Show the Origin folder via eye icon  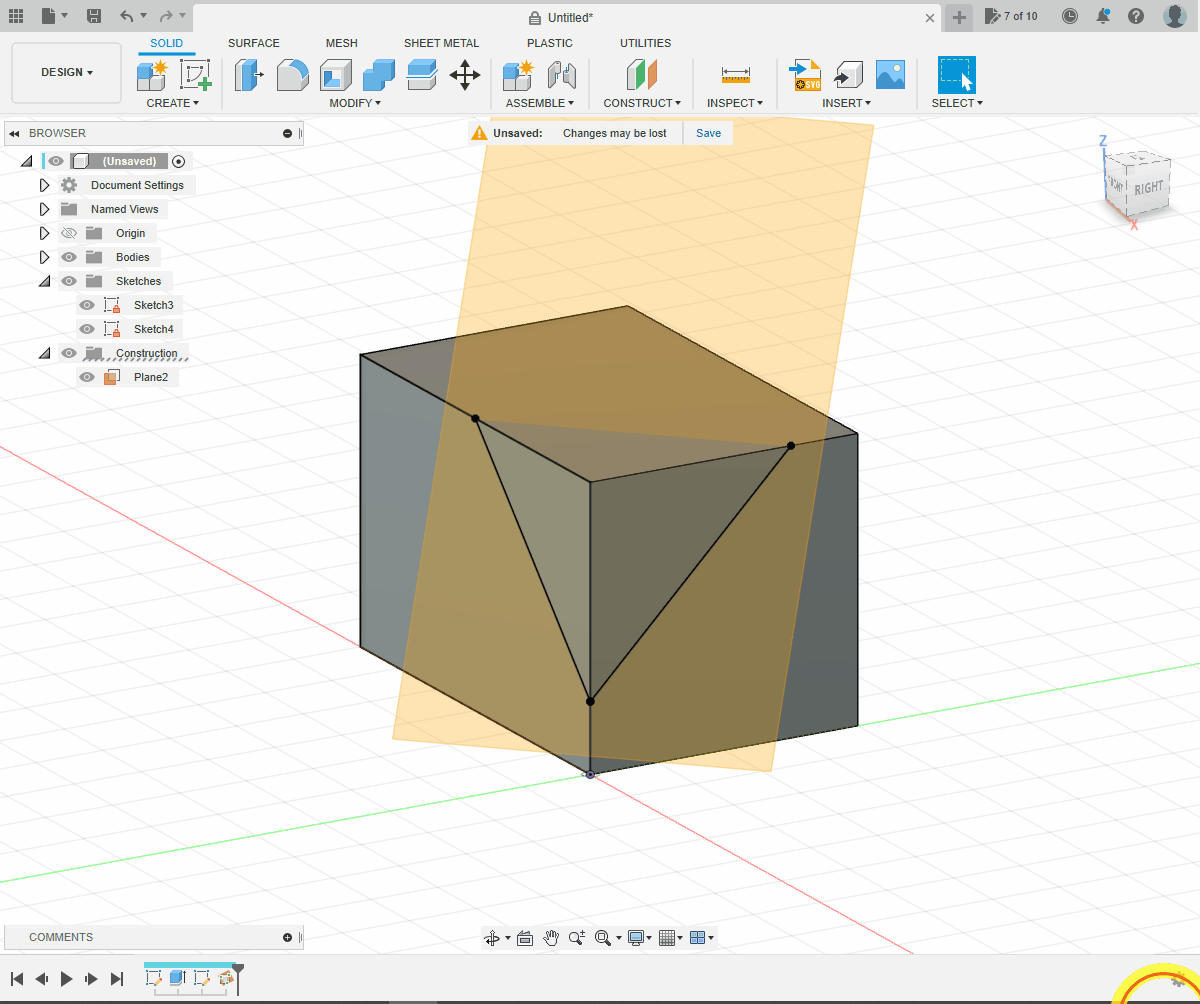pyautogui.click(x=69, y=233)
